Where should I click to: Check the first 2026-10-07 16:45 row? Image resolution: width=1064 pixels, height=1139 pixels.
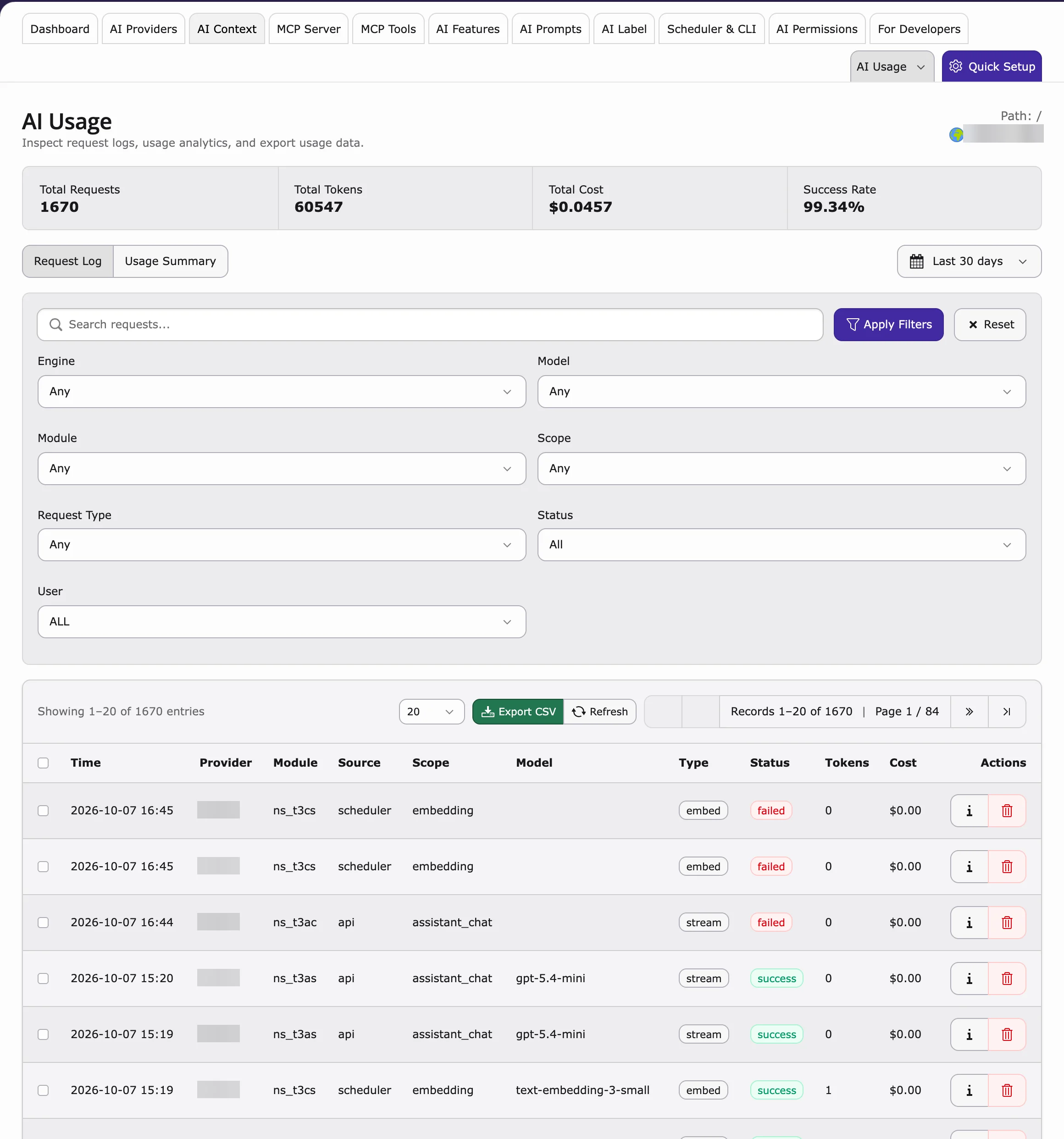pyautogui.click(x=43, y=810)
